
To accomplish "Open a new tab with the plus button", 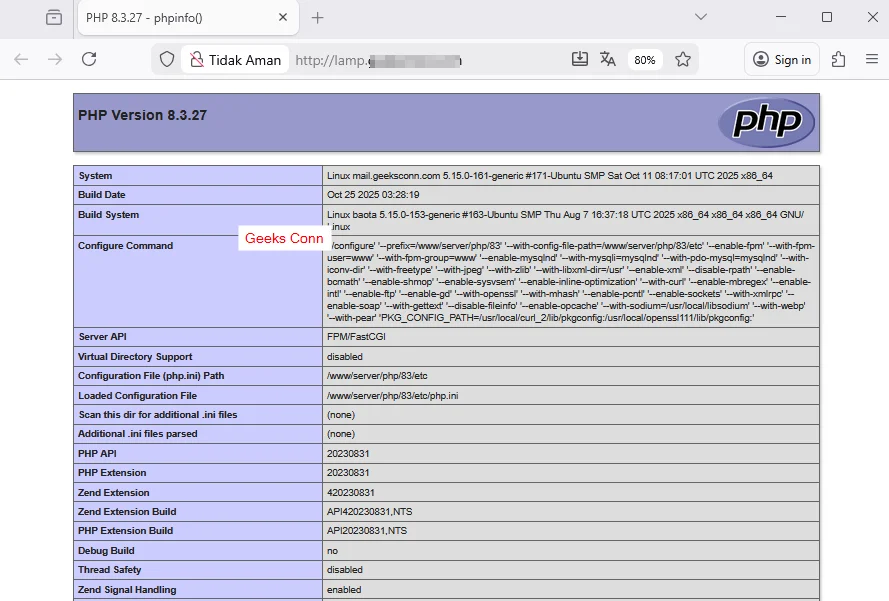I will 315,17.
